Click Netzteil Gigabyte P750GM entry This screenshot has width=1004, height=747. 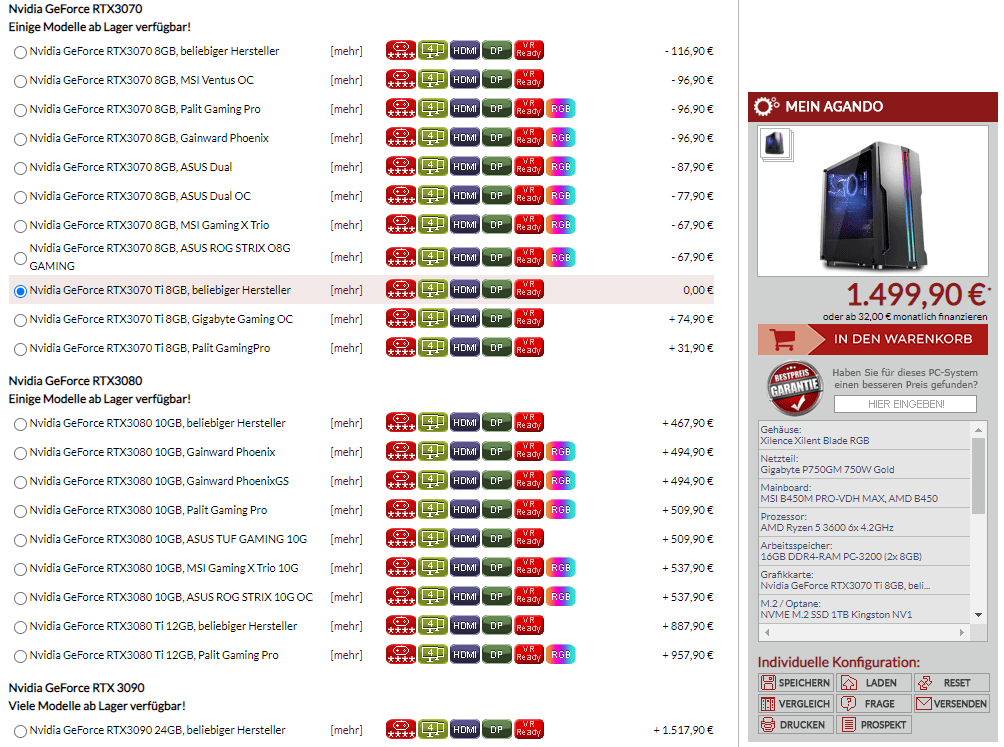tap(864, 464)
